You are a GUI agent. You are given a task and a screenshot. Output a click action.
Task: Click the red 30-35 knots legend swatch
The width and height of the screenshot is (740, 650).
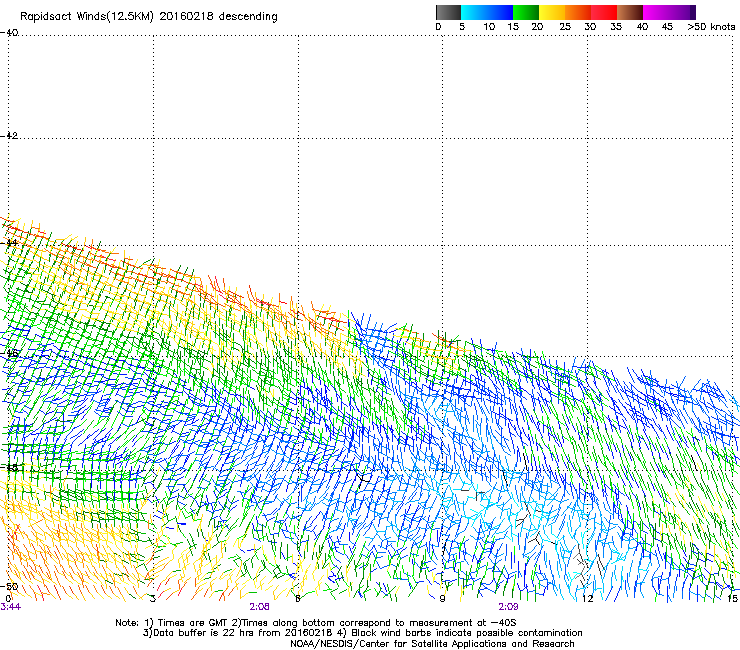click(604, 12)
